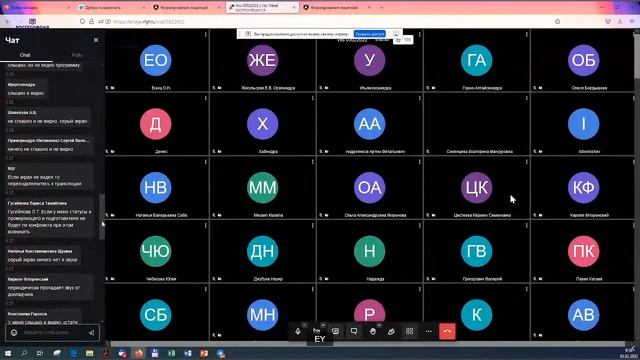Open Task View on the taskbar
Image resolution: width=640 pixels, height=360 pixels.
coord(40,353)
